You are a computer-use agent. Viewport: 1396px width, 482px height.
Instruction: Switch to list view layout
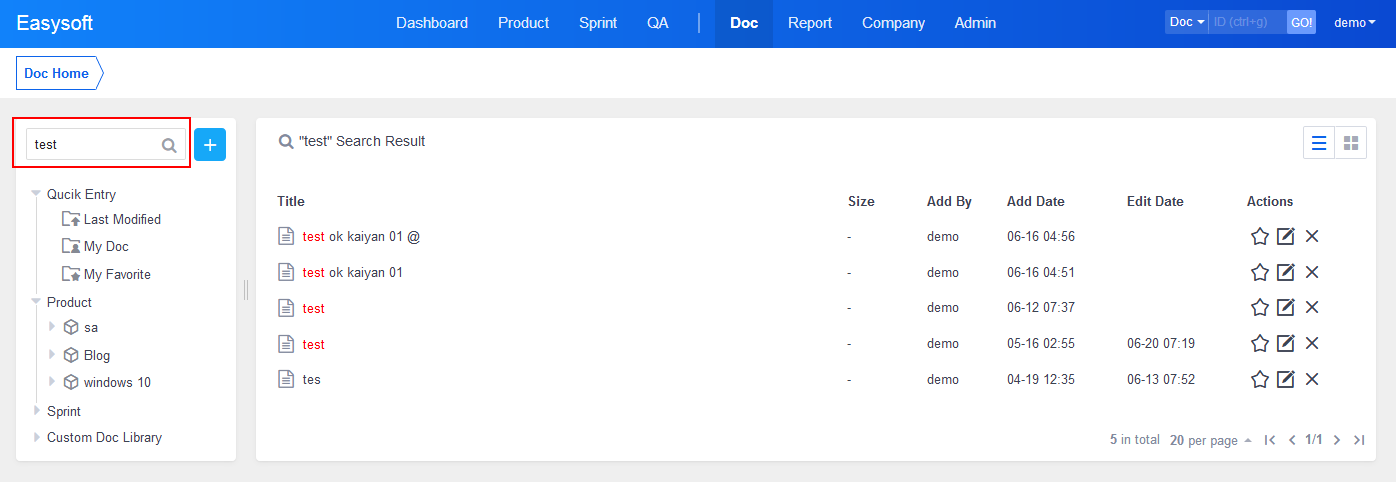pyautogui.click(x=1319, y=143)
